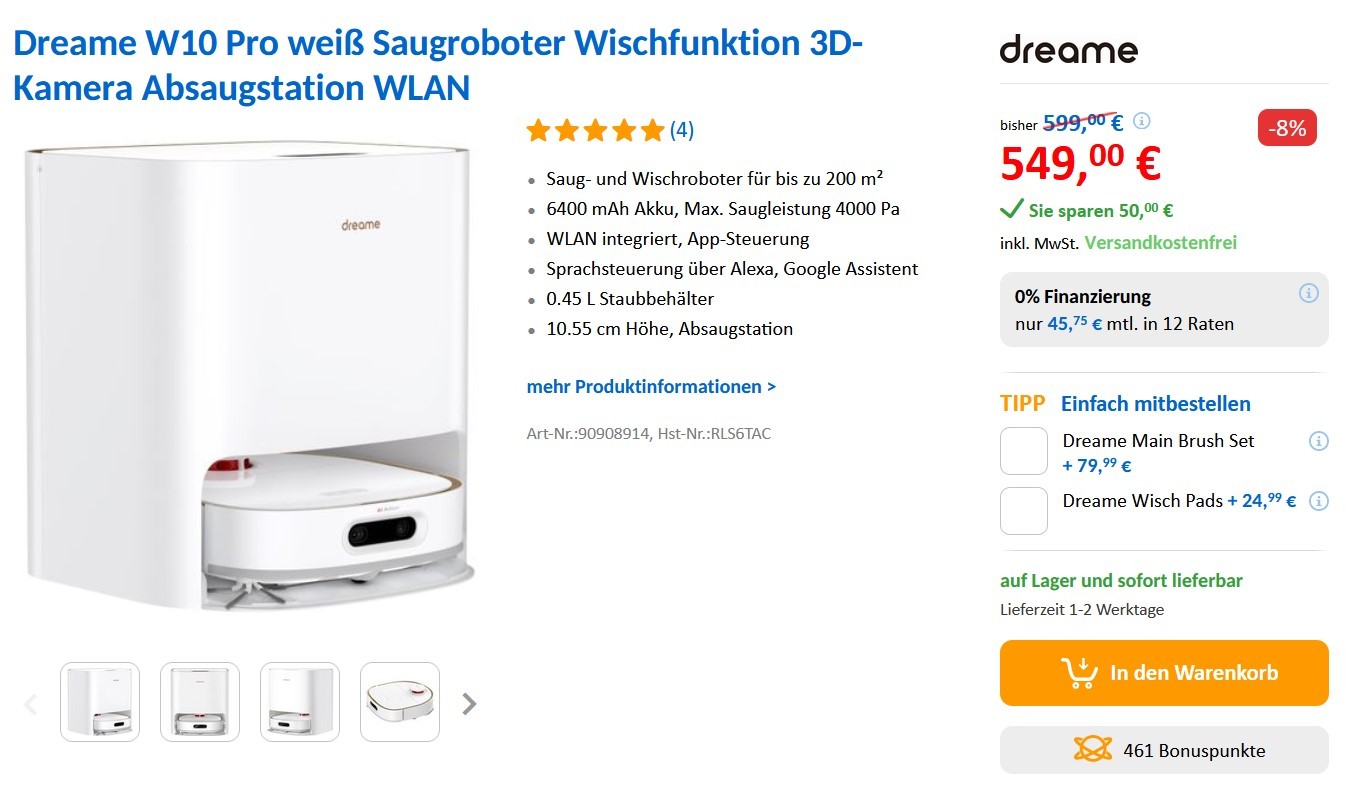Select the robot top-view thumbnail

click(x=400, y=702)
